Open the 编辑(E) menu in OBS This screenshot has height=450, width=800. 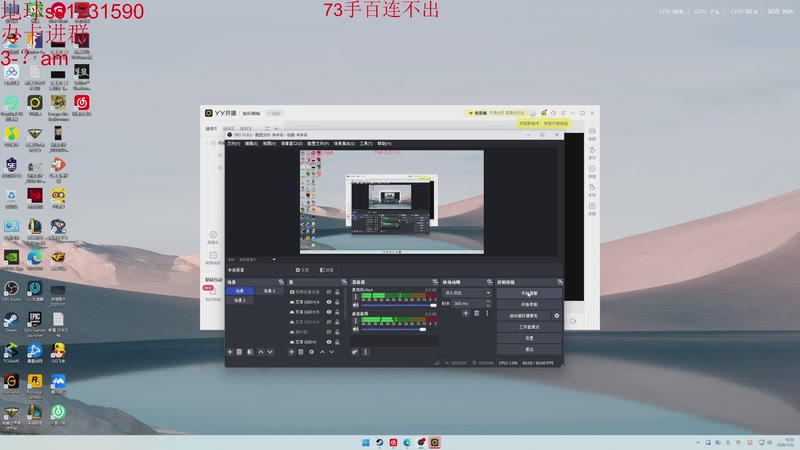251,144
